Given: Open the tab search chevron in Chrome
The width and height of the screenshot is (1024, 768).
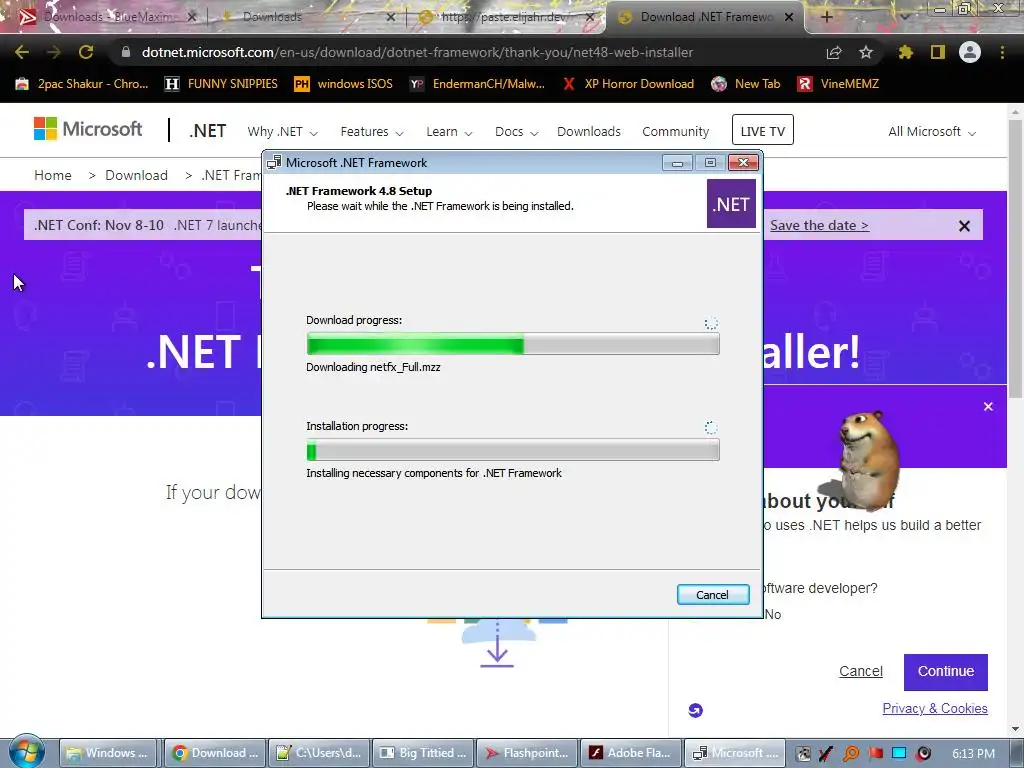Looking at the screenshot, I should tap(905, 17).
